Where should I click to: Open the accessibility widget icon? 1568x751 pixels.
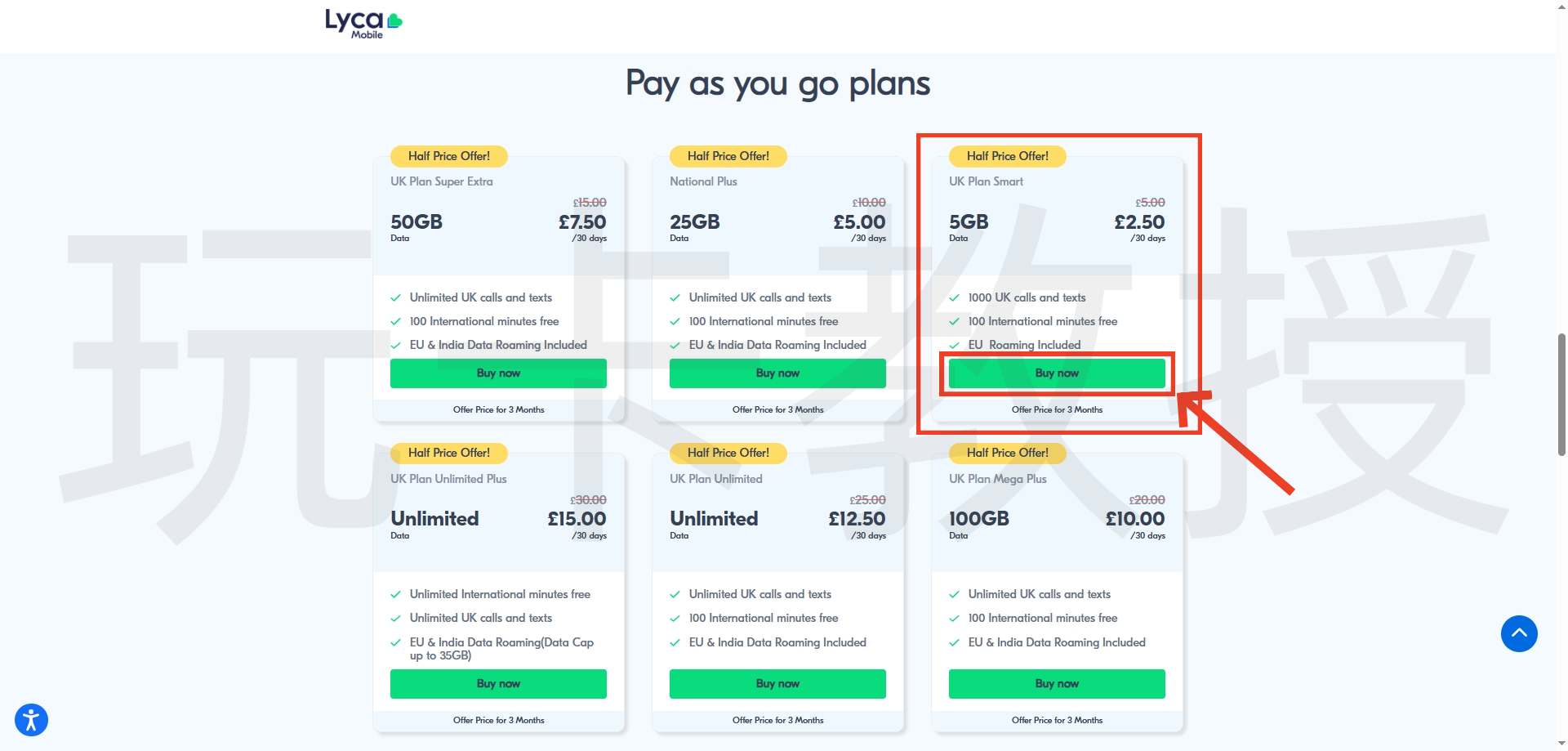point(31,720)
